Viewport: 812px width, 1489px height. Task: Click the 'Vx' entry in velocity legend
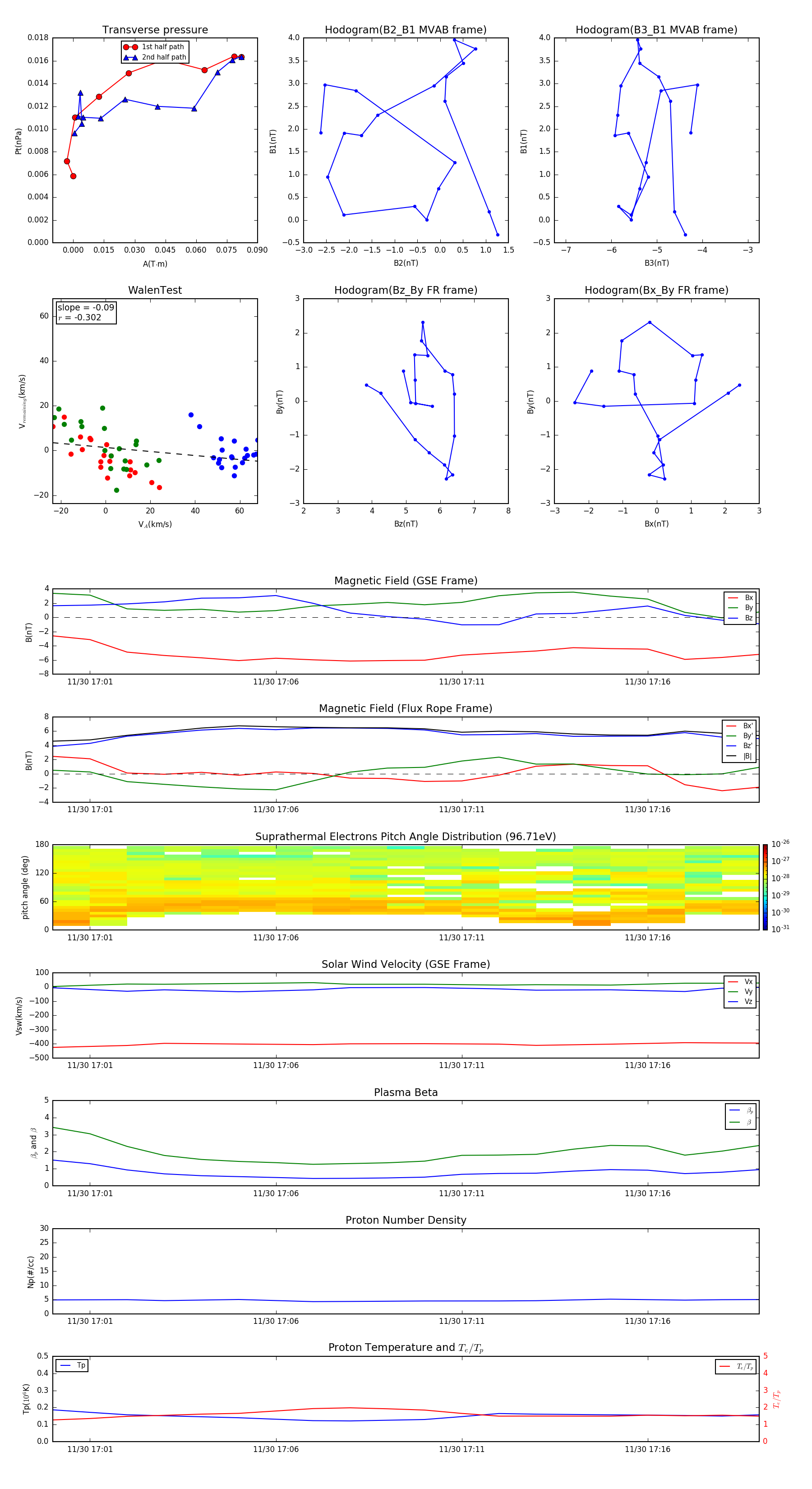(x=741, y=981)
